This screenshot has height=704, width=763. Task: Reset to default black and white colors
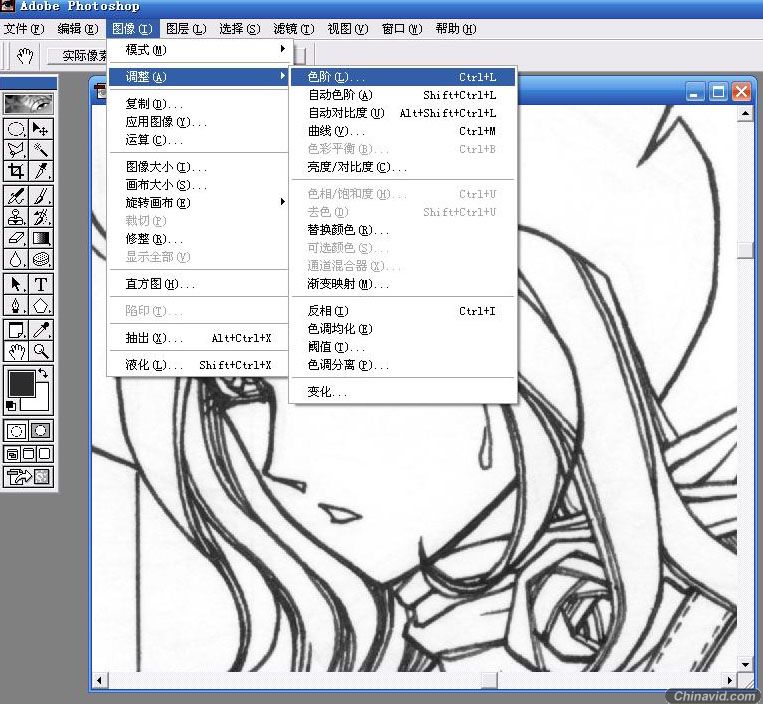coord(11,406)
